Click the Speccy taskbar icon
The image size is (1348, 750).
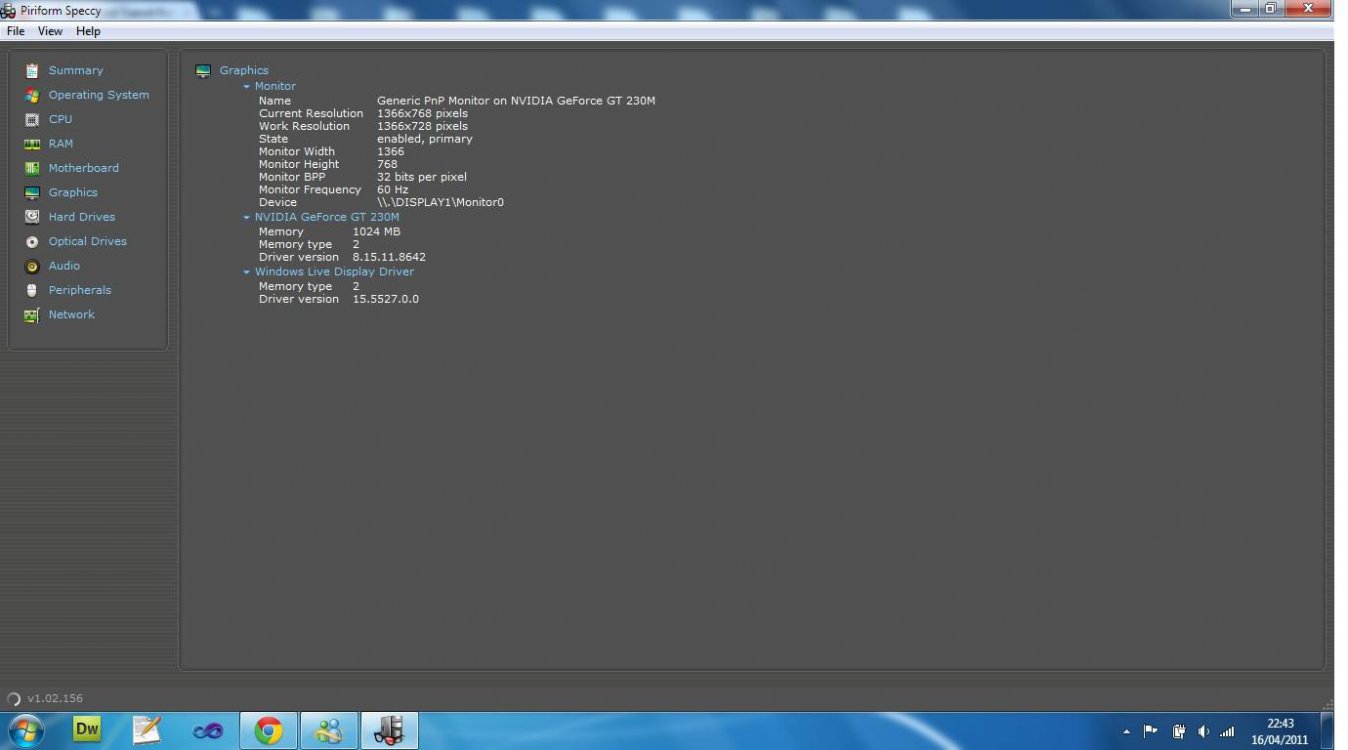pyautogui.click(x=389, y=731)
